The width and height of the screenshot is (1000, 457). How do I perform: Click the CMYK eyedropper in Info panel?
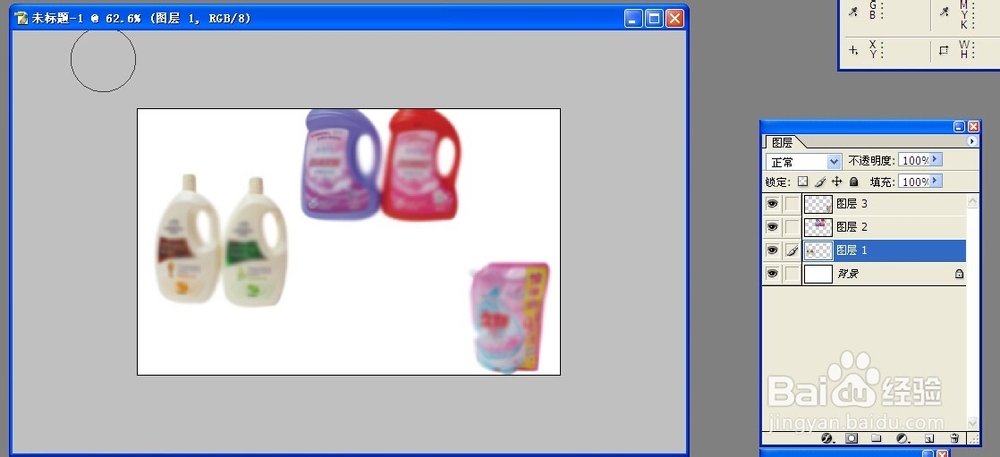[945, 11]
